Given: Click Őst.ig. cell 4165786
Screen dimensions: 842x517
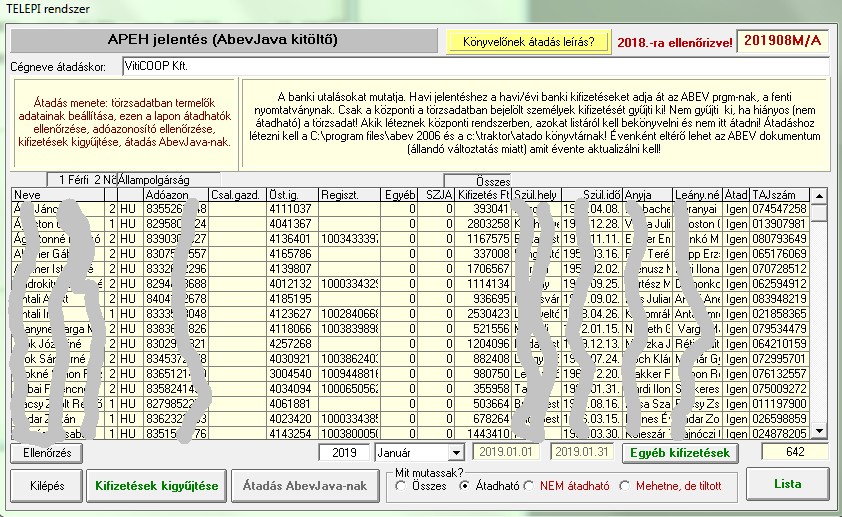Looking at the screenshot, I should point(293,254).
